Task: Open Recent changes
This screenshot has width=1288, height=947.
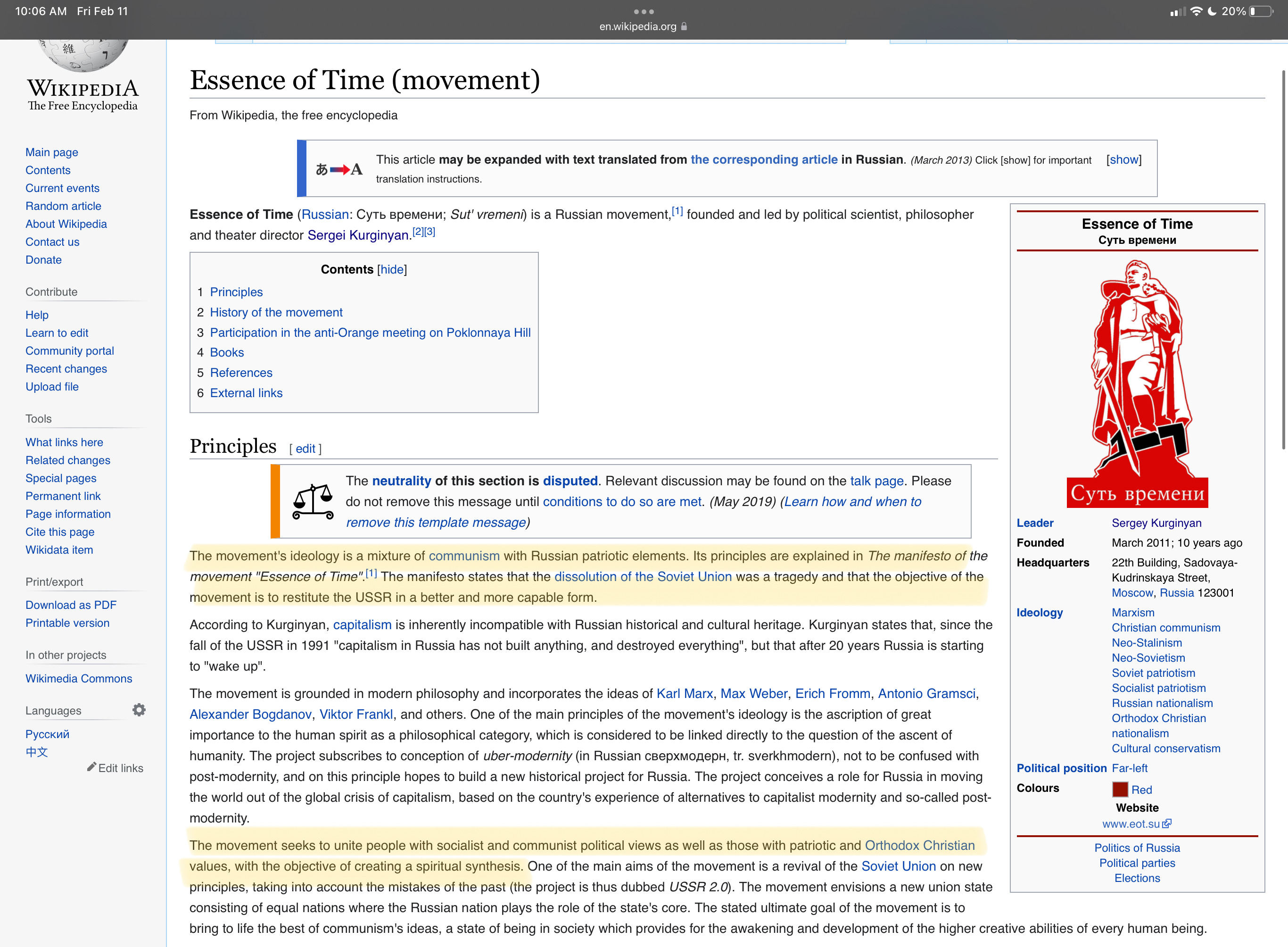Action: pyautogui.click(x=66, y=369)
